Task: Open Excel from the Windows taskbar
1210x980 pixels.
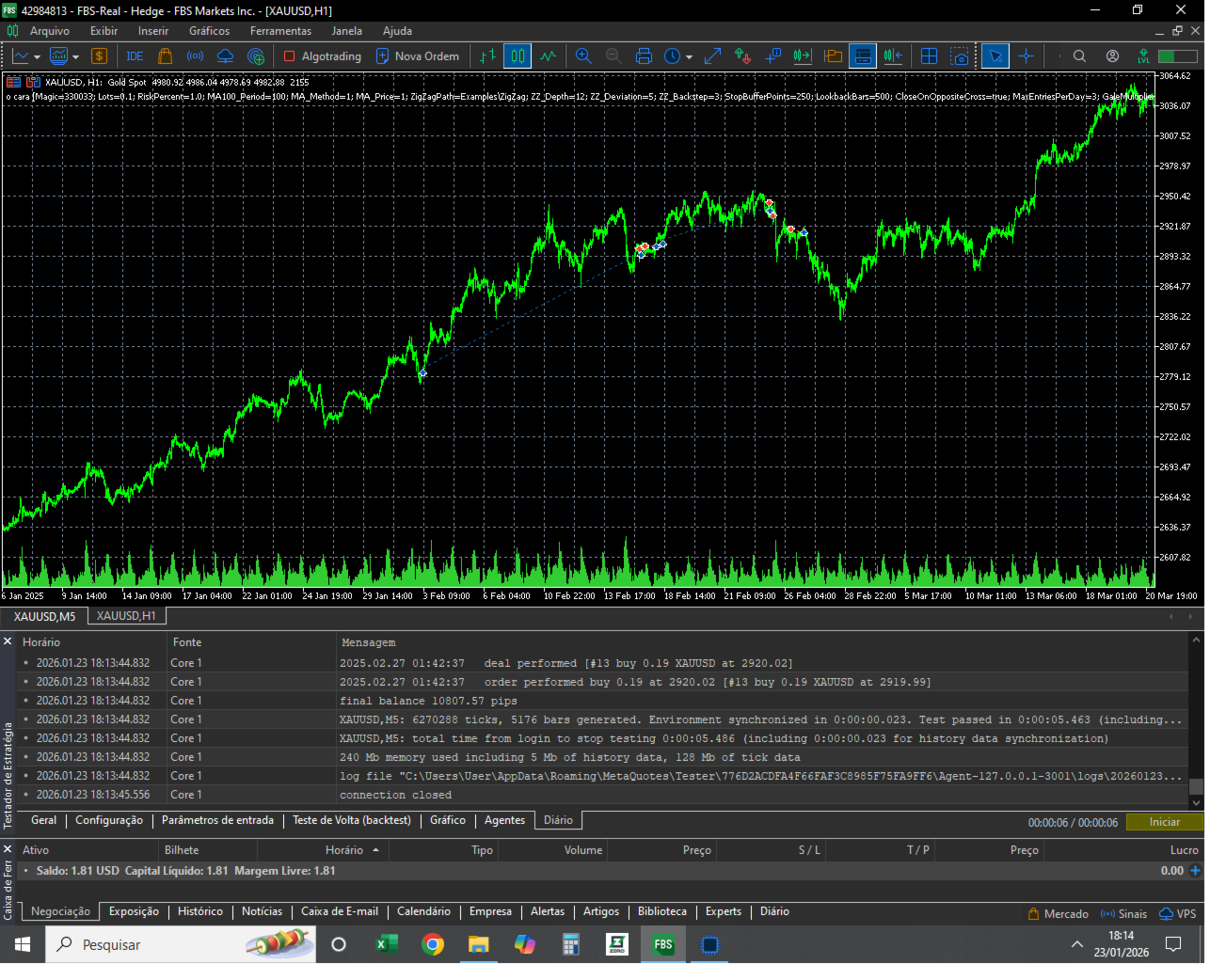Action: click(387, 944)
